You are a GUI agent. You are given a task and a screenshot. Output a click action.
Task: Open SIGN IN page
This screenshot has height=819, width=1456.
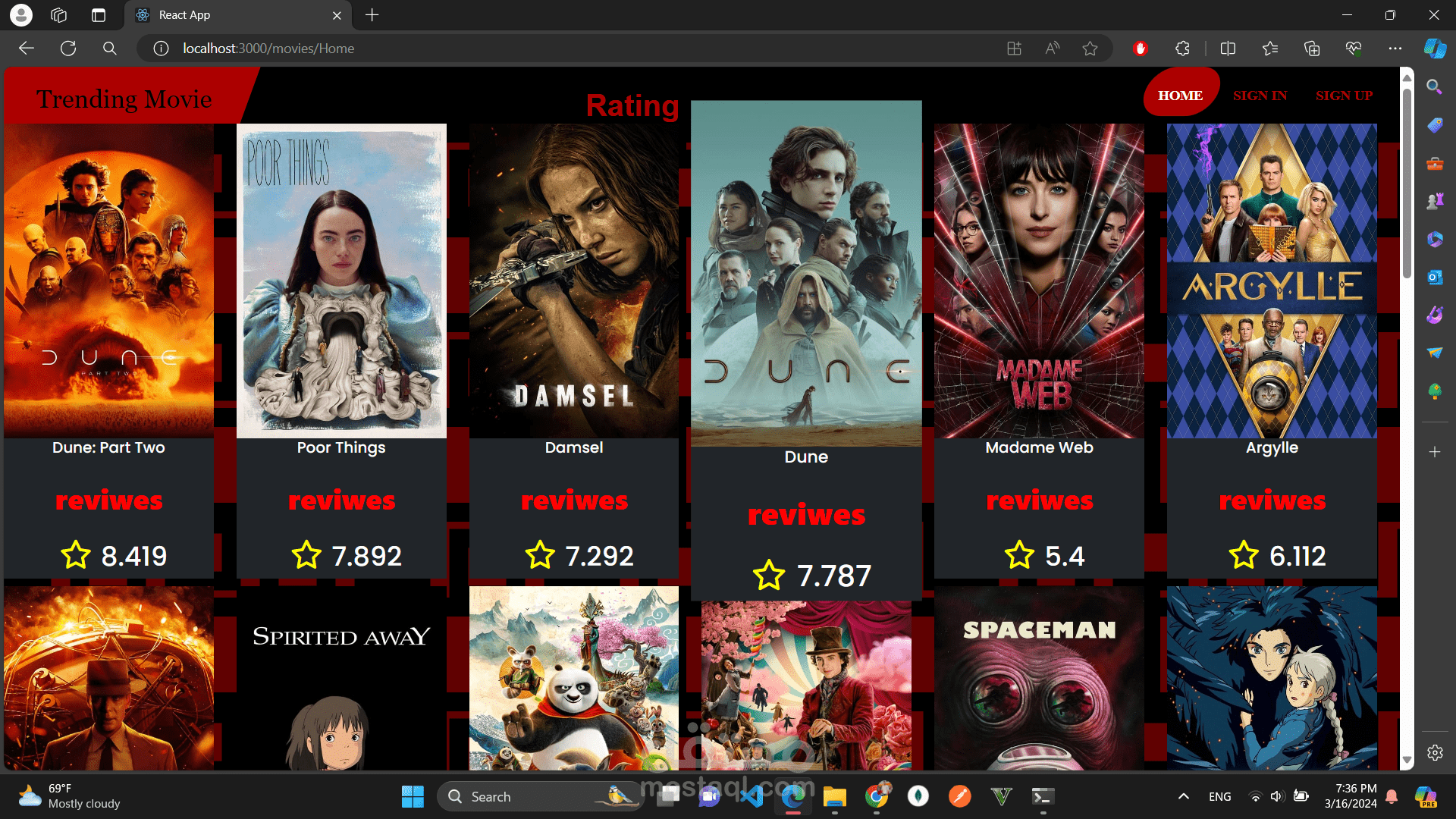coord(1260,96)
